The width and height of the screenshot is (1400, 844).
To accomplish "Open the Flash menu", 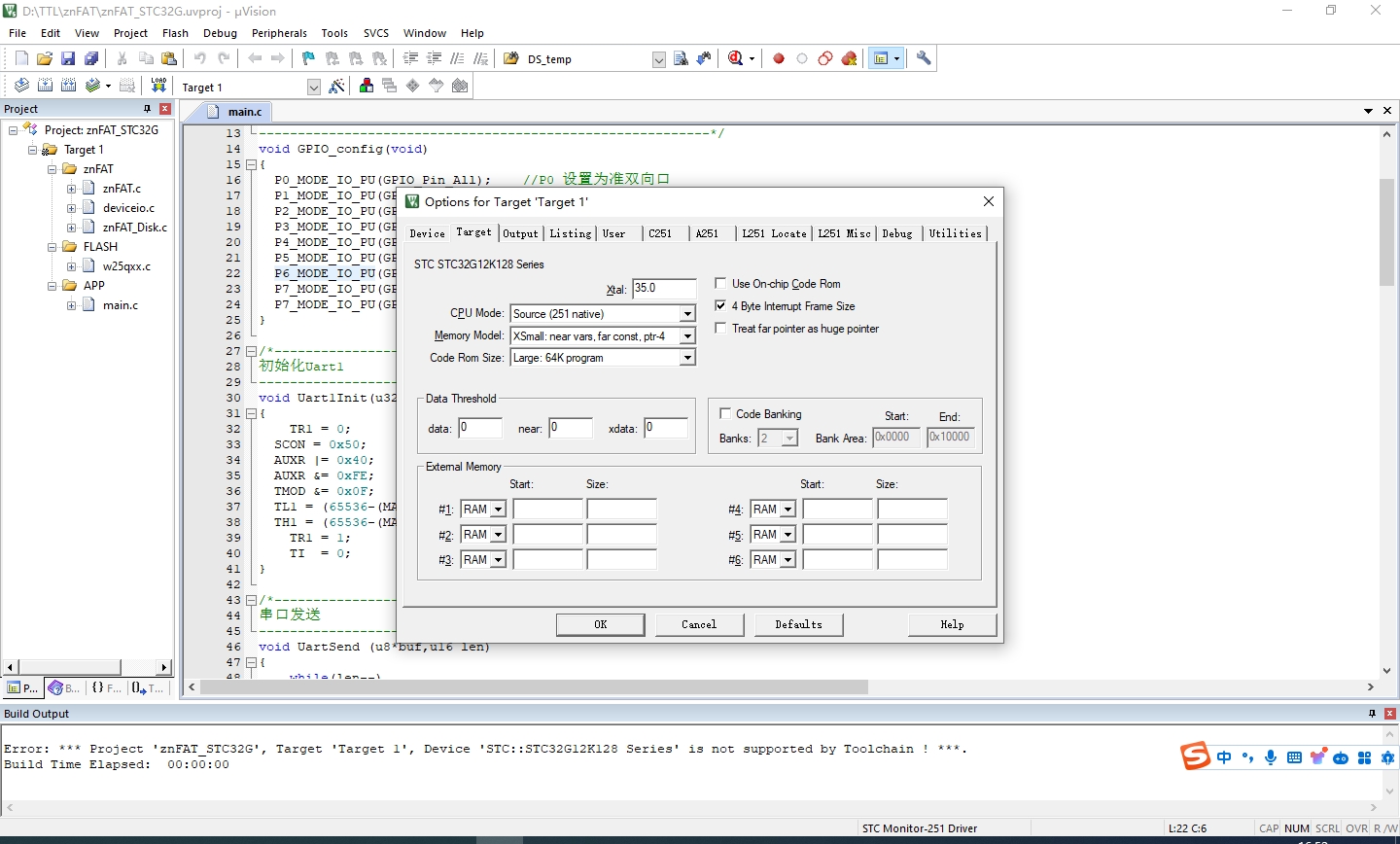I will pos(175,33).
